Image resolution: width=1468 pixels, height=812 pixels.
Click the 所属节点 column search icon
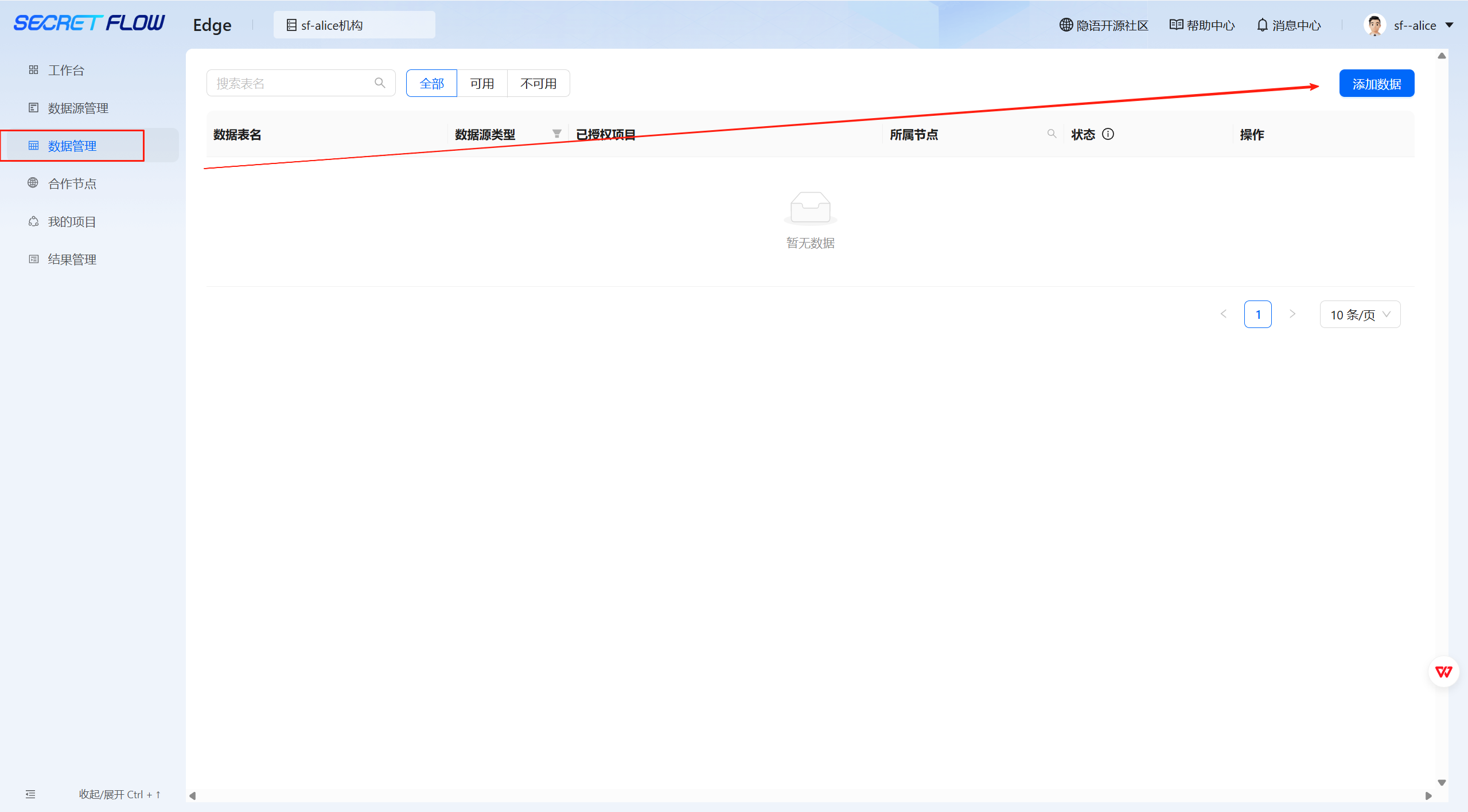pyautogui.click(x=1052, y=134)
